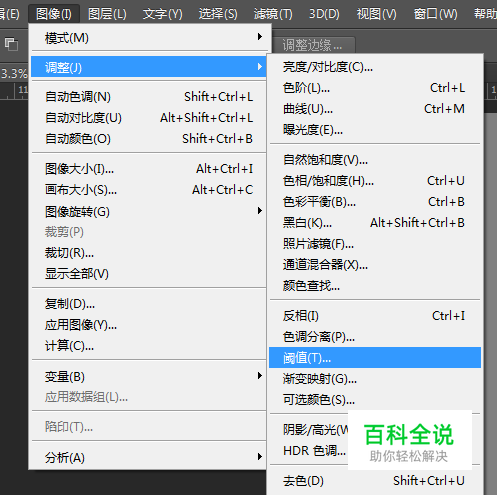This screenshot has height=495, width=497.
Task: Open 通道混合器(X)... adjustment
Action: point(375,265)
